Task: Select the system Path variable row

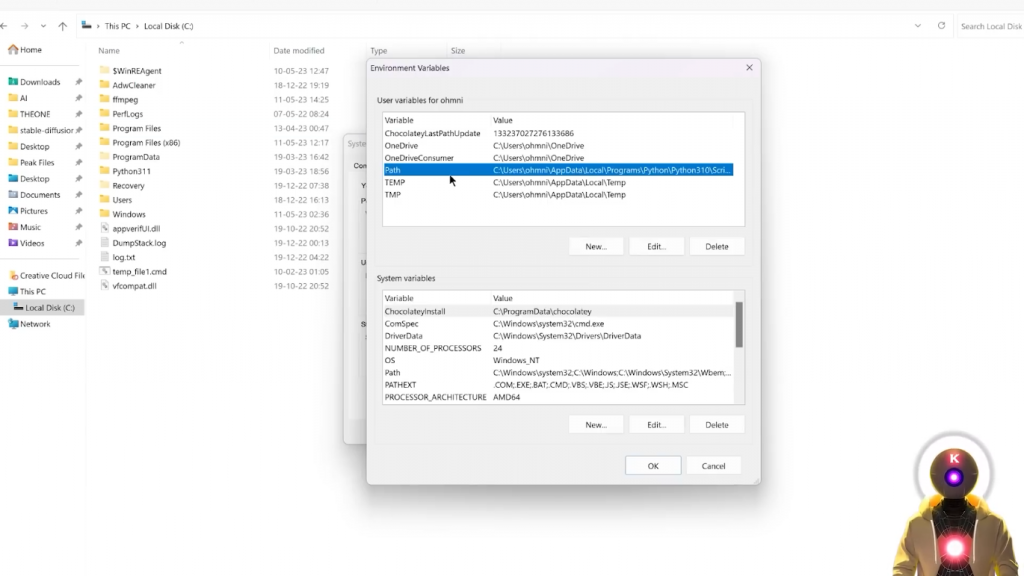Action: (558, 373)
